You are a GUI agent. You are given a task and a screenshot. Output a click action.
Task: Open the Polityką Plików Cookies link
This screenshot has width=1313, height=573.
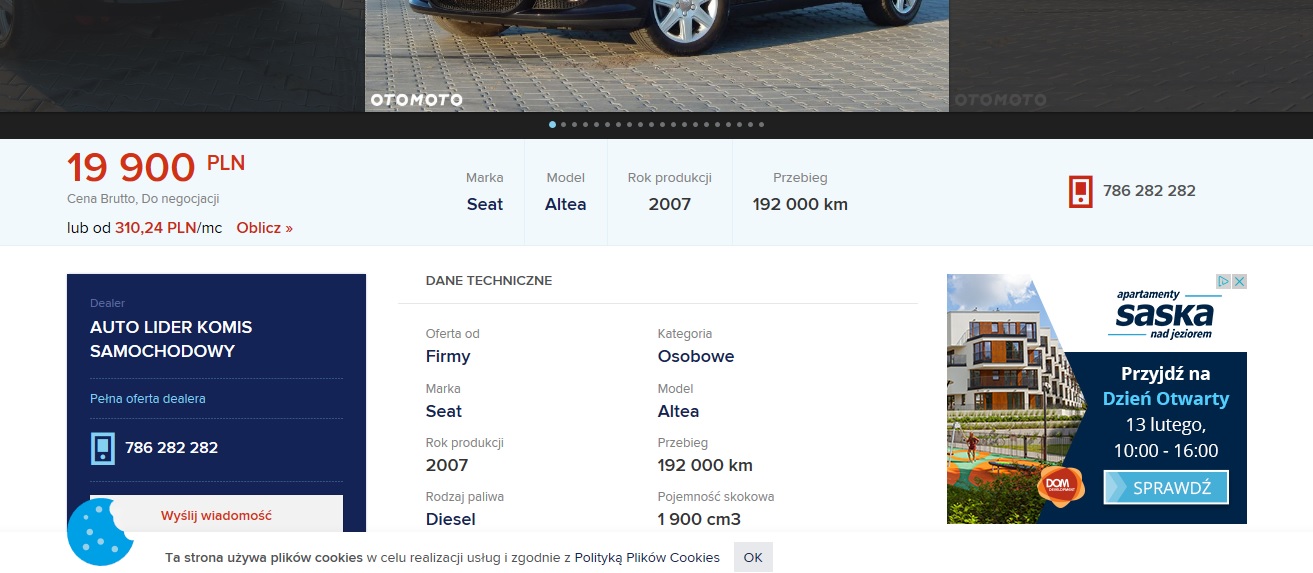[x=647, y=558]
